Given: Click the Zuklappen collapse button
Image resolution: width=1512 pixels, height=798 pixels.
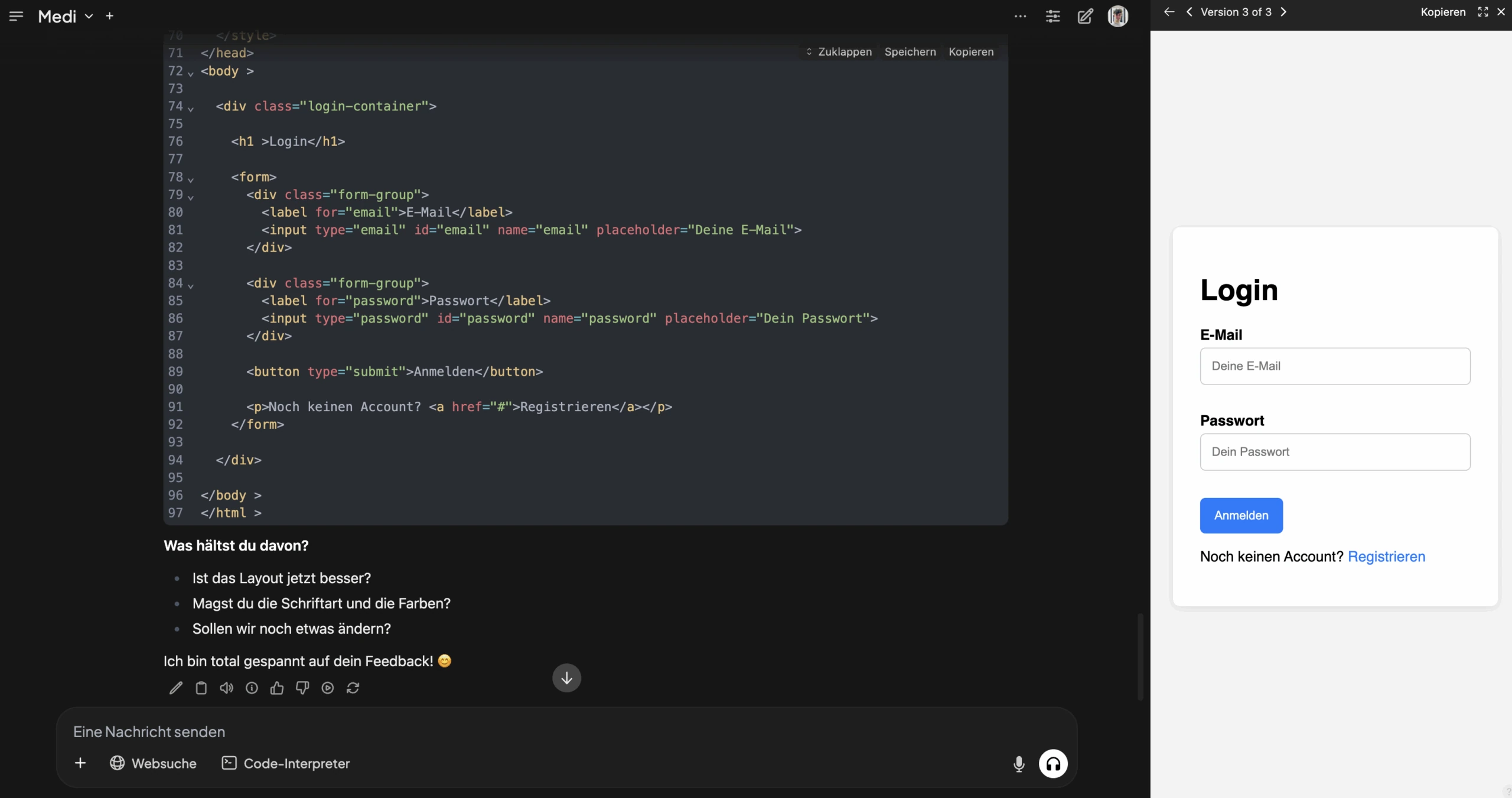Looking at the screenshot, I should (839, 52).
